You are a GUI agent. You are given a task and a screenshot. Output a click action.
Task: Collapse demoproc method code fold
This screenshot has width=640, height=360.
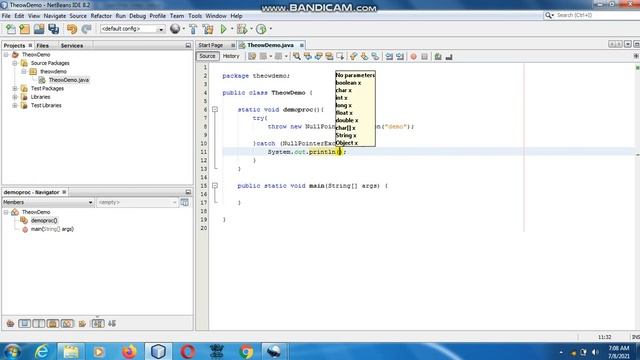(215, 109)
